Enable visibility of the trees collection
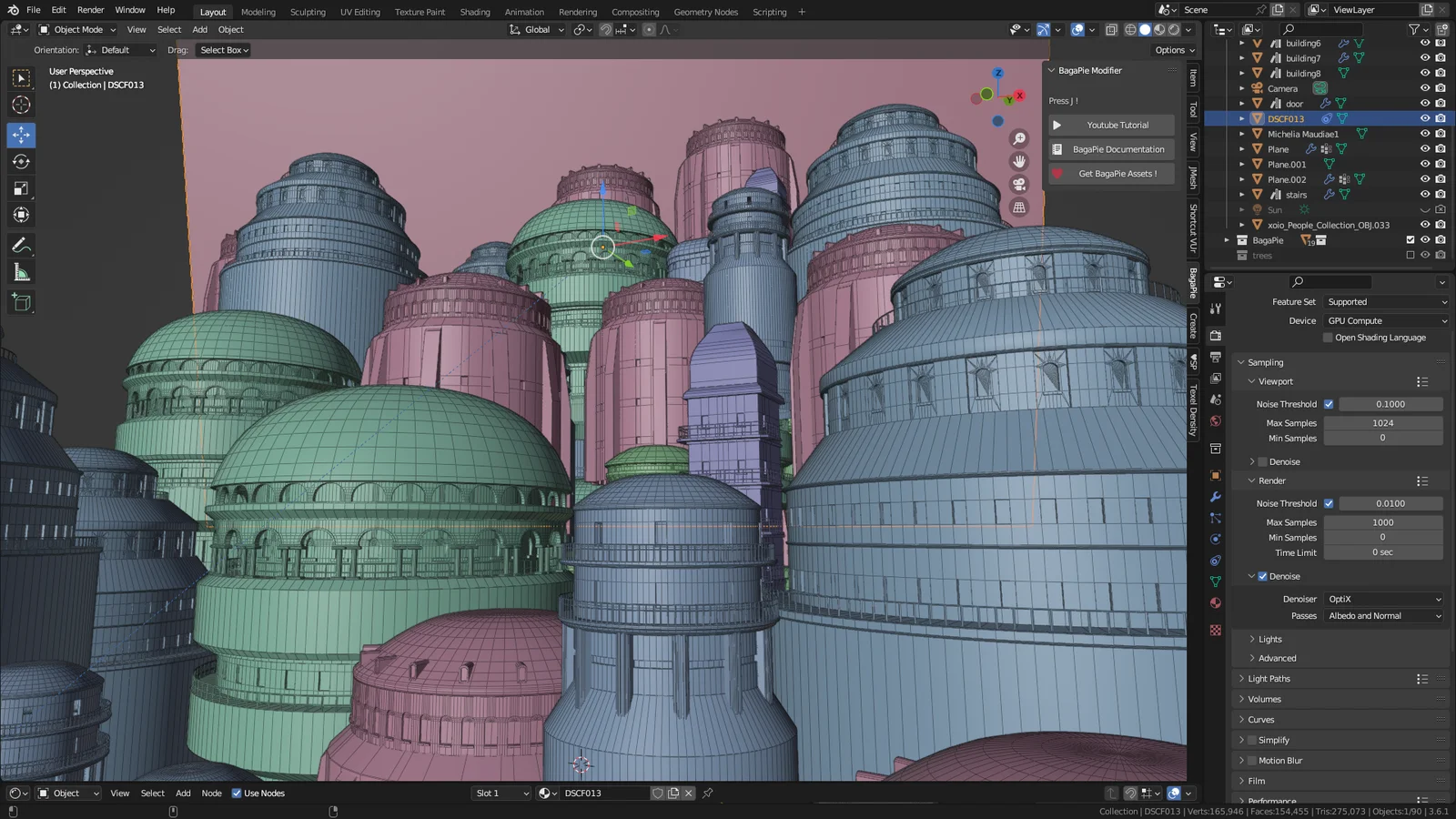This screenshot has height=819, width=1456. point(1410,255)
